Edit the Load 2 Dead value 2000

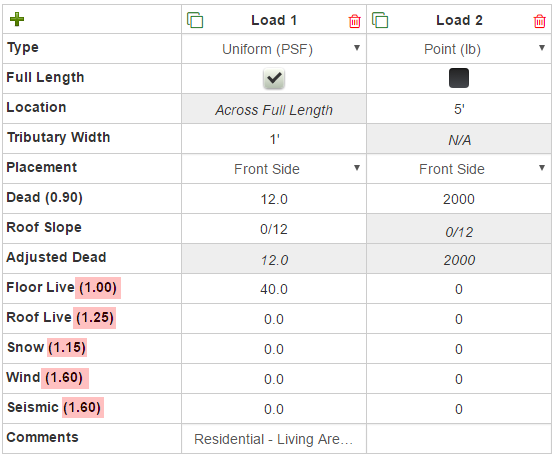coord(459,199)
